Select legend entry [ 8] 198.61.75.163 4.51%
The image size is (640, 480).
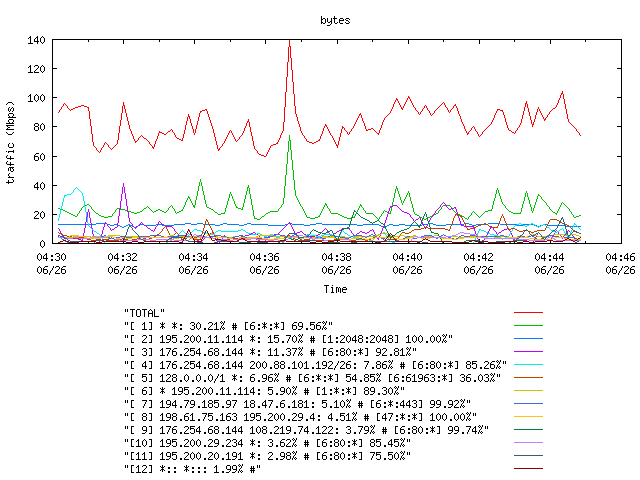pyautogui.click(x=300, y=417)
